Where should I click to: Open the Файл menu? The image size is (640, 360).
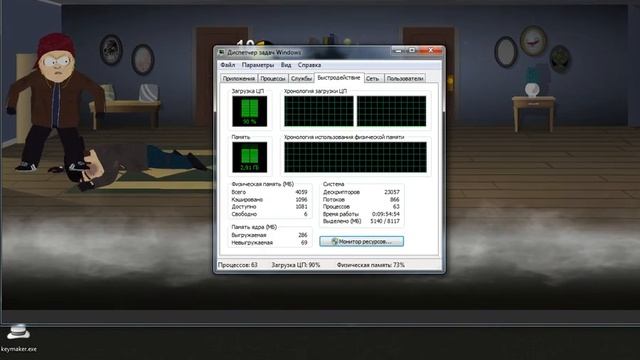click(x=227, y=65)
